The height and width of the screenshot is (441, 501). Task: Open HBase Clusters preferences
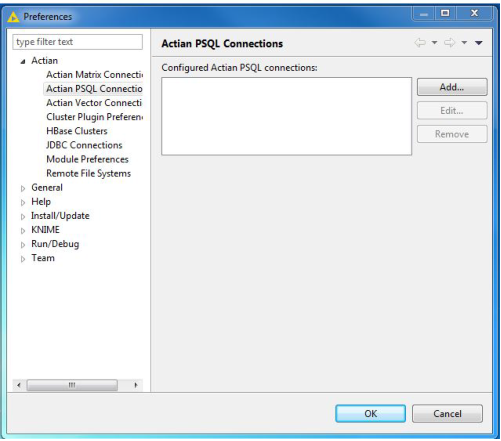click(x=77, y=131)
